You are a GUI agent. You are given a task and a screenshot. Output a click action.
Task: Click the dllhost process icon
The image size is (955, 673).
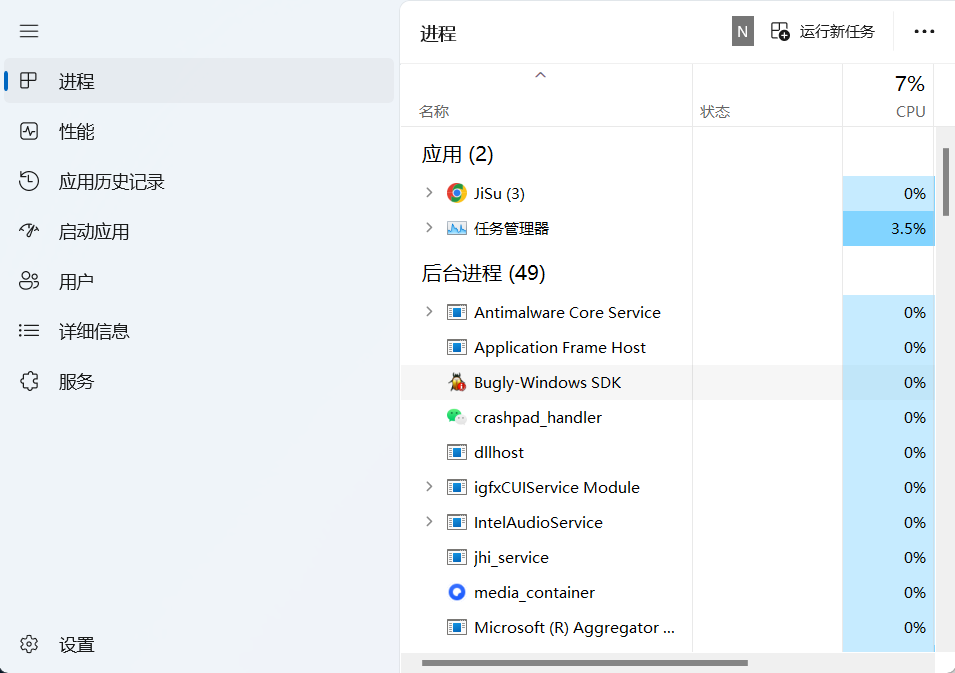(456, 453)
